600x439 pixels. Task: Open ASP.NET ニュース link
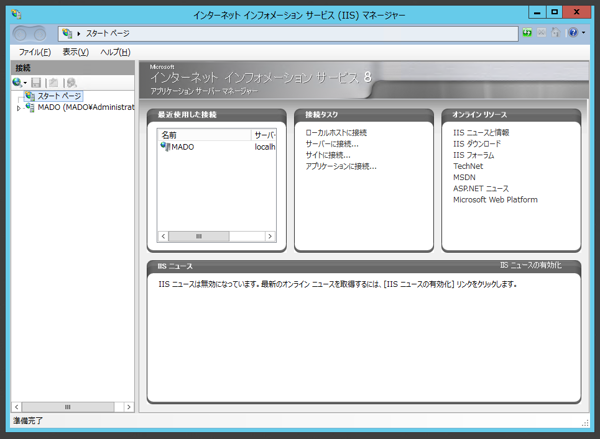481,188
